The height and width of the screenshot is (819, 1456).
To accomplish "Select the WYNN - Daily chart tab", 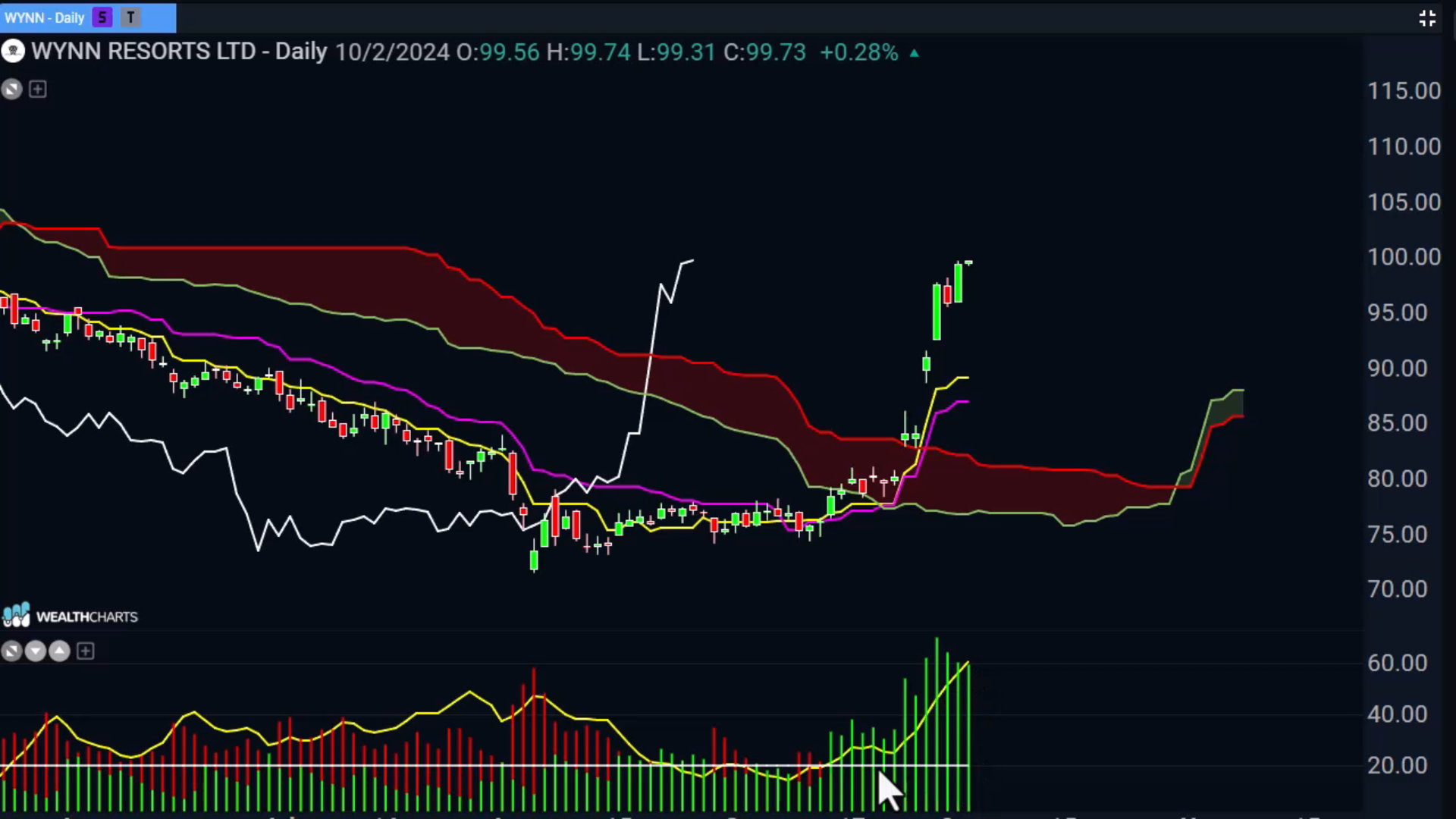I will (x=87, y=17).
